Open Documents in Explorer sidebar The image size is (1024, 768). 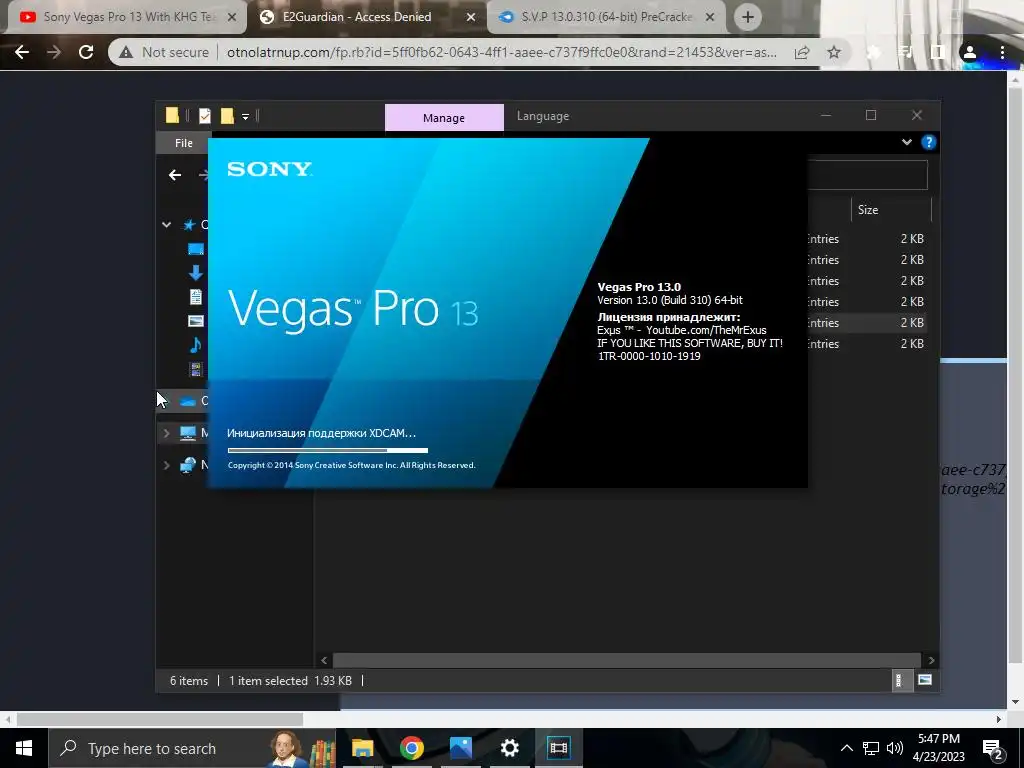pos(195,296)
